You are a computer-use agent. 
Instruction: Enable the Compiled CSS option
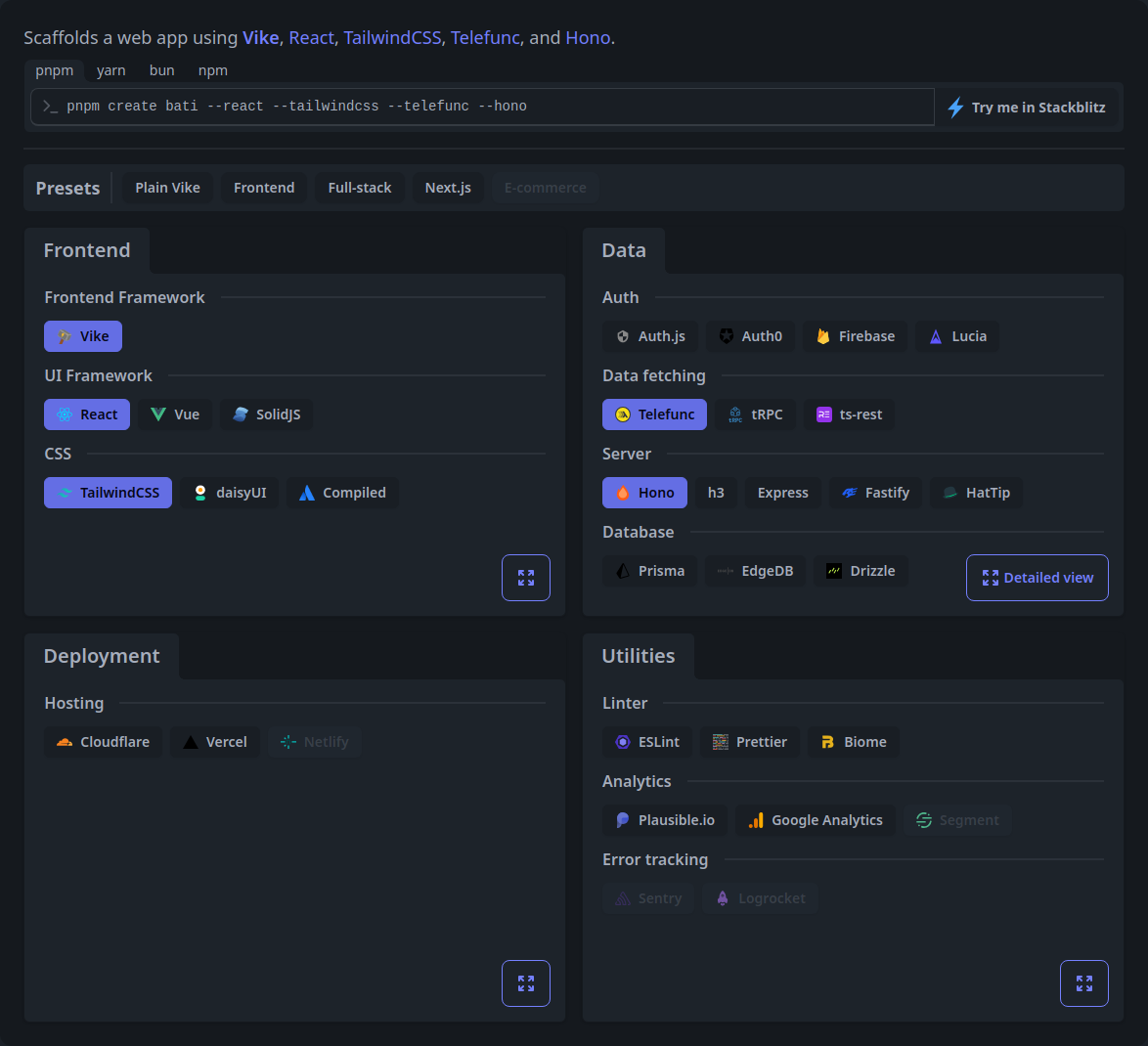click(342, 493)
